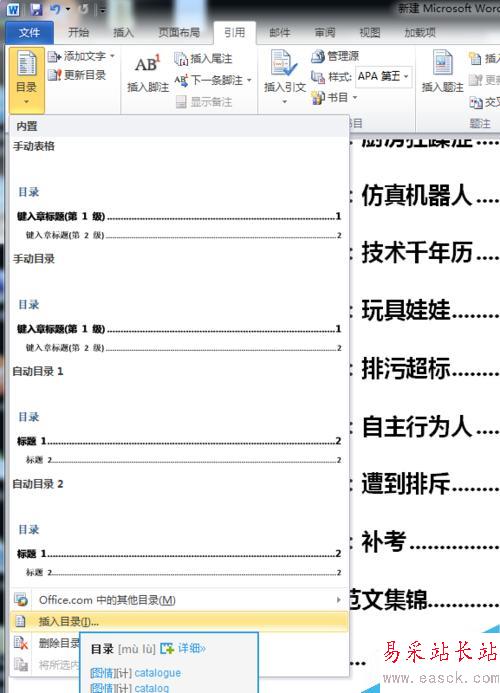The height and width of the screenshot is (693, 500).
Task: Choose the 自动目录 2 table of contents
Action: 179,531
